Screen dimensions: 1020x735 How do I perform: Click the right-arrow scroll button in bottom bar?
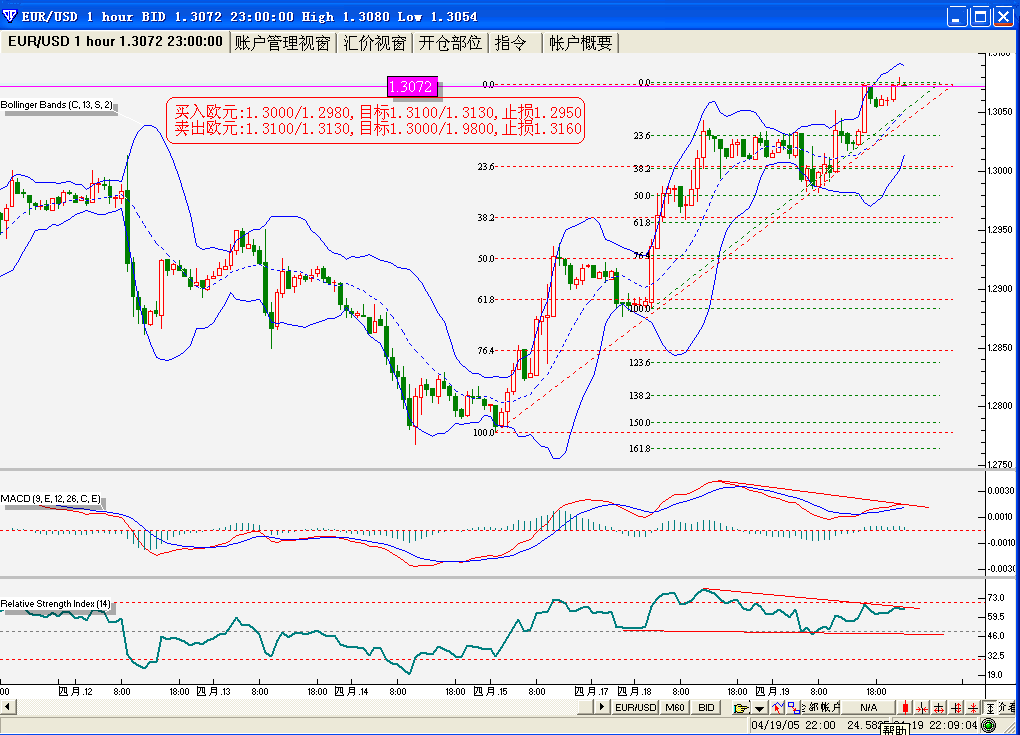coord(601,707)
